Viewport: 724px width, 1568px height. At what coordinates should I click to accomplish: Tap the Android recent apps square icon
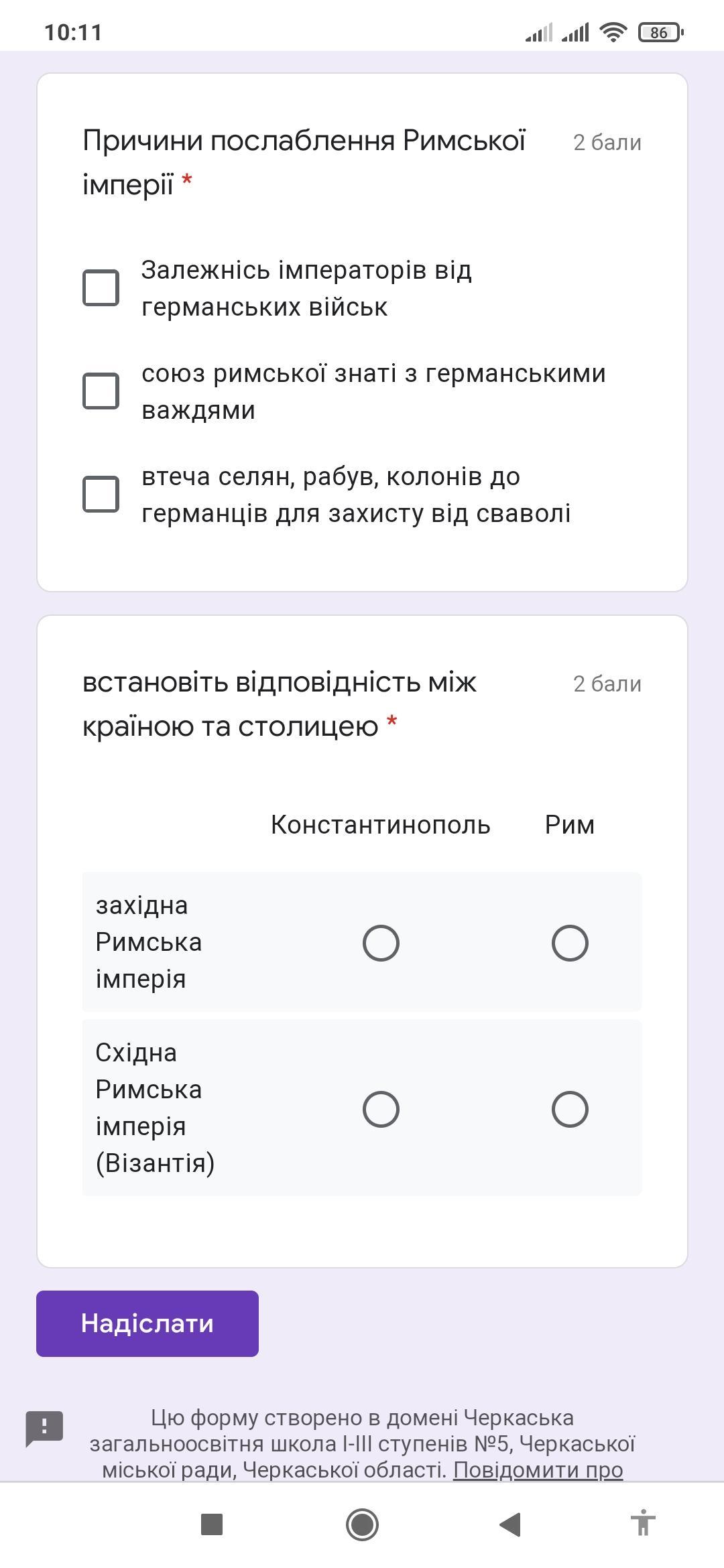[x=212, y=1524]
